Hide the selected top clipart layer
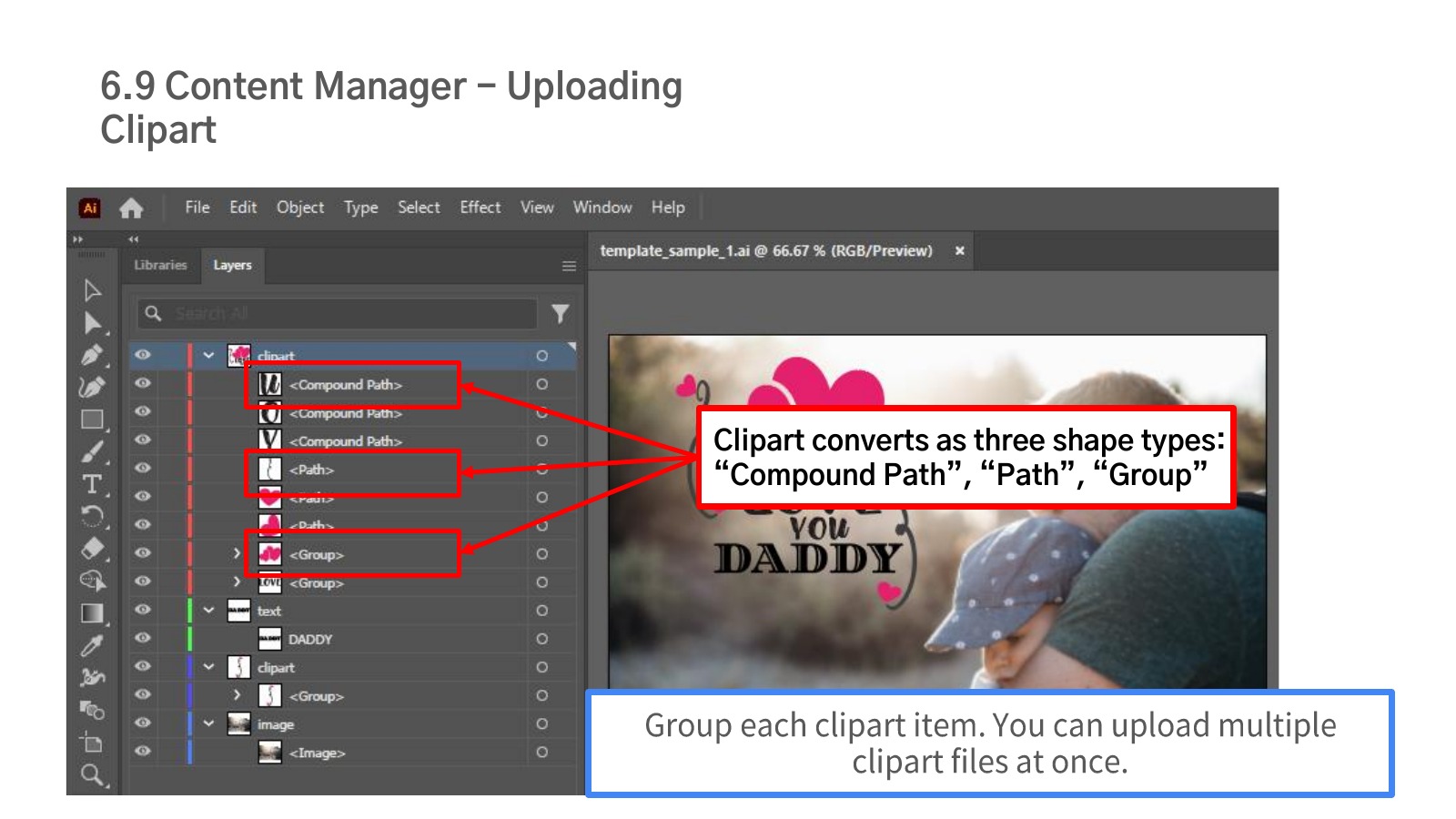Screen dimensions: 1456x819 [143, 355]
